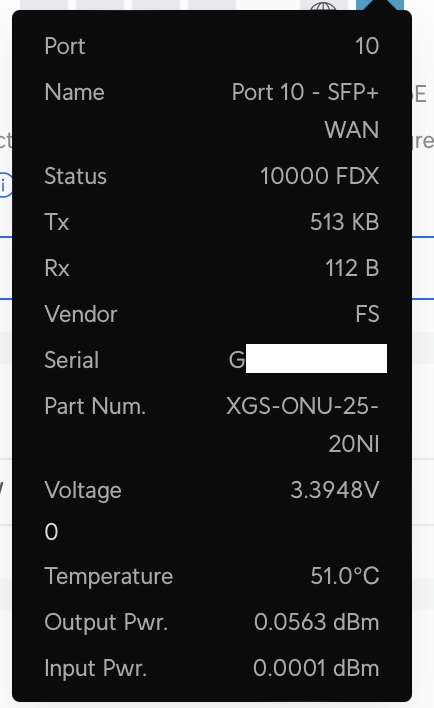Viewport: 434px width, 708px height.
Task: Click the Input Pwr. value 0.0001 dBm
Action: click(316, 668)
